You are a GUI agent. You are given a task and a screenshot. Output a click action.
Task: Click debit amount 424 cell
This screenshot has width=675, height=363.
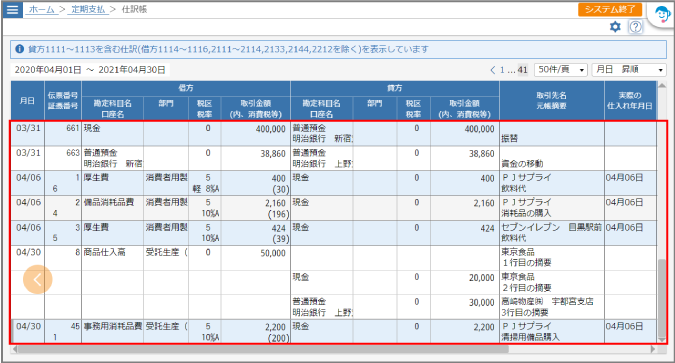point(256,233)
